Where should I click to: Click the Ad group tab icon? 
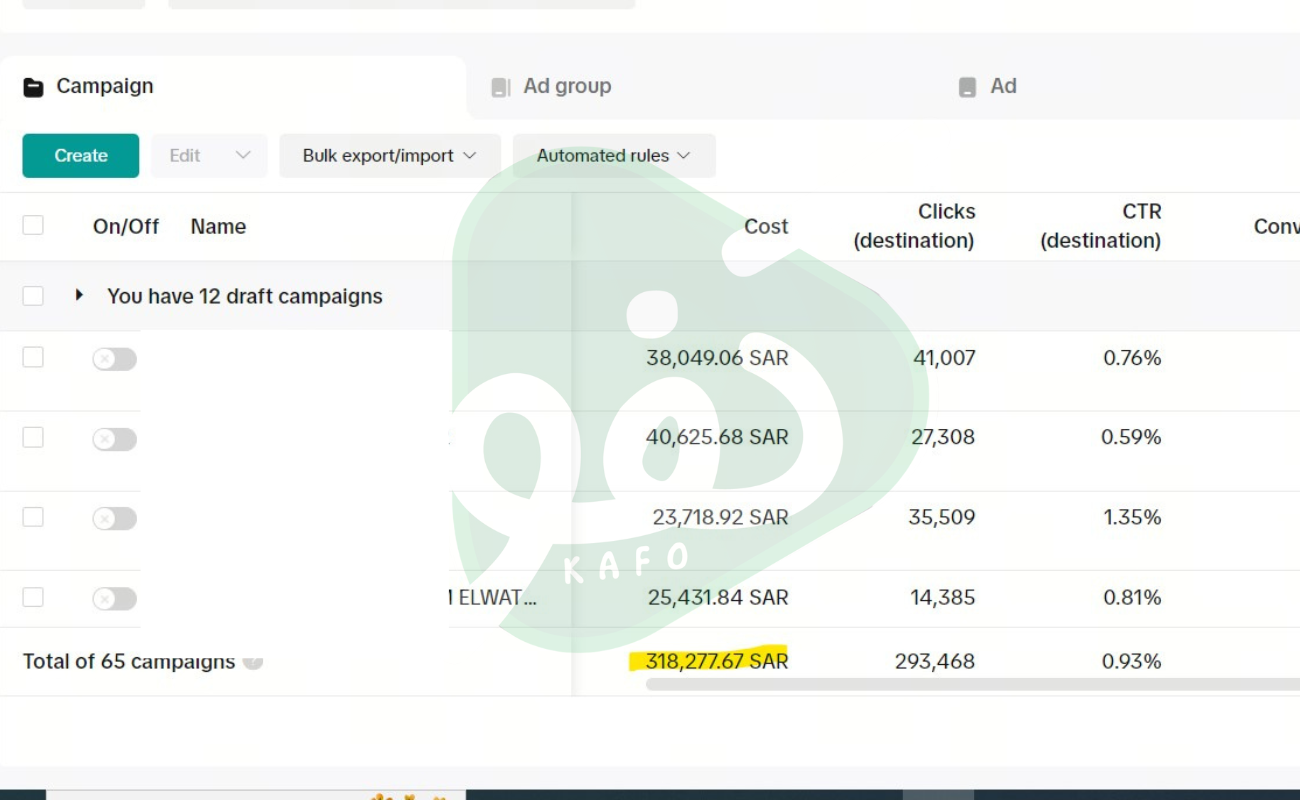(501, 87)
